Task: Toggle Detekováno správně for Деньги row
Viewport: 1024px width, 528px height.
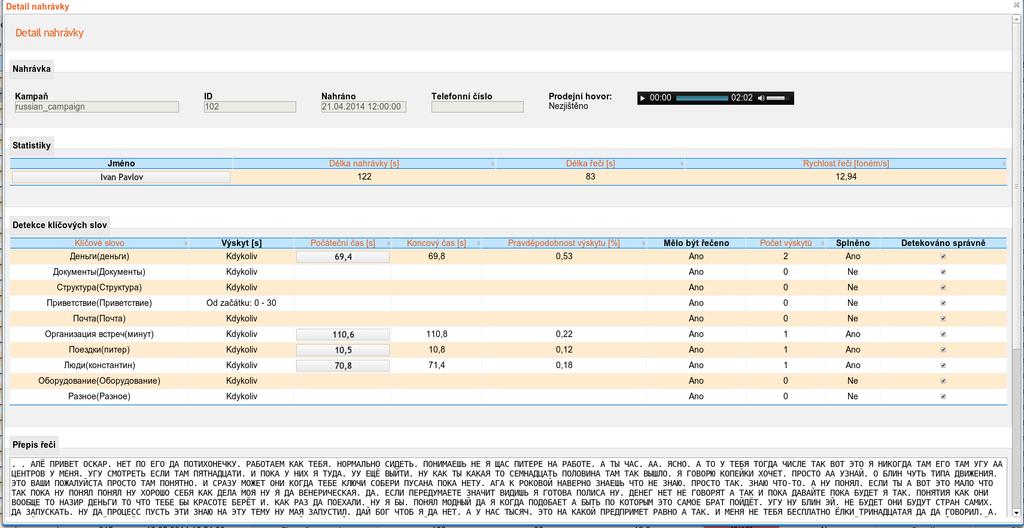Action: [943, 257]
